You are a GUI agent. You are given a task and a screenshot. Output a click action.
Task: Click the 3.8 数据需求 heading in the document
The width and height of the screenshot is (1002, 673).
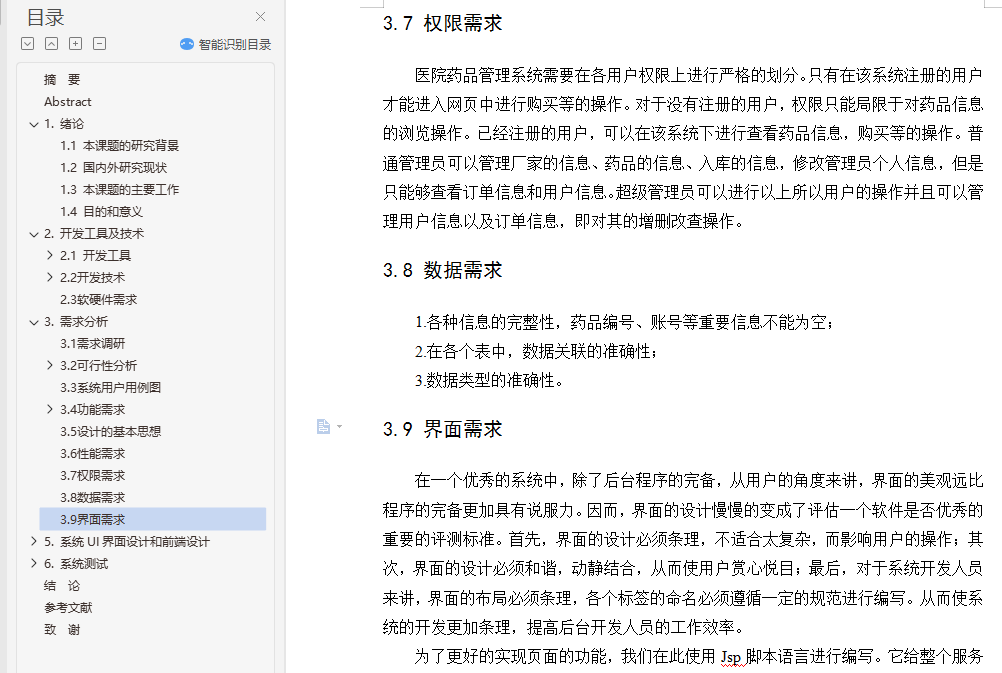443,270
